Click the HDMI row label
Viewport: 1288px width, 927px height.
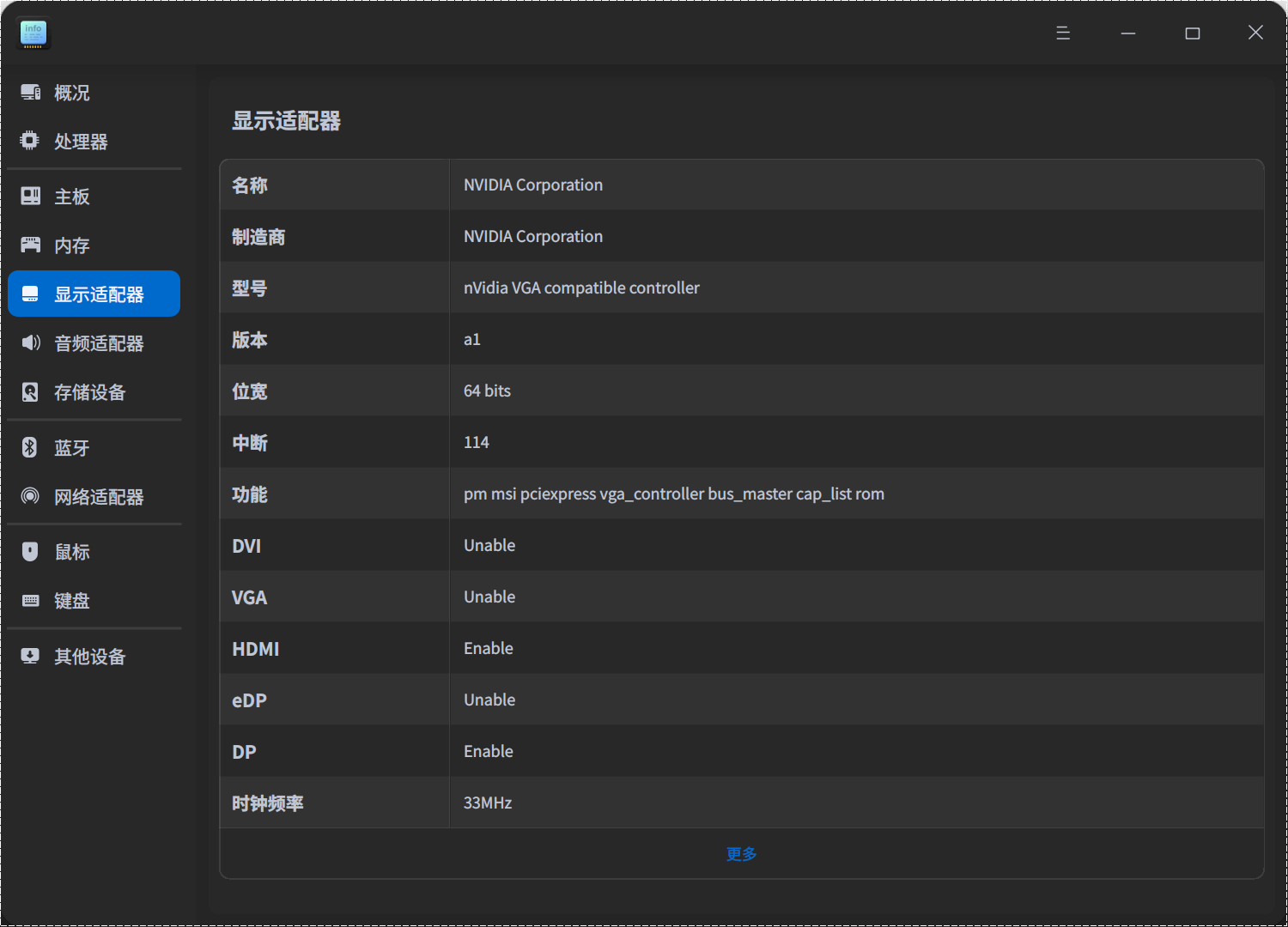point(256,649)
